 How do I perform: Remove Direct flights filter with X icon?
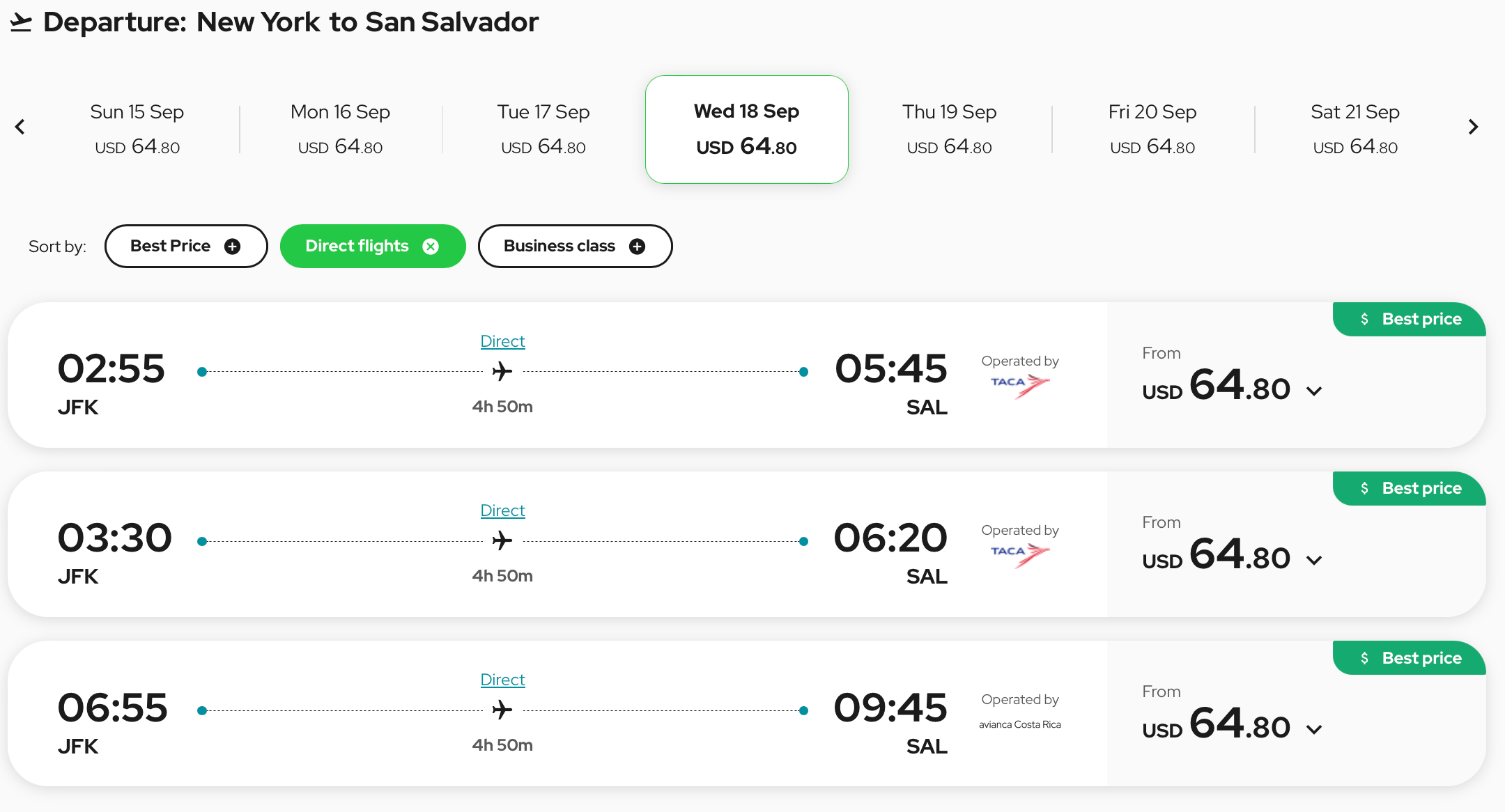coord(431,247)
